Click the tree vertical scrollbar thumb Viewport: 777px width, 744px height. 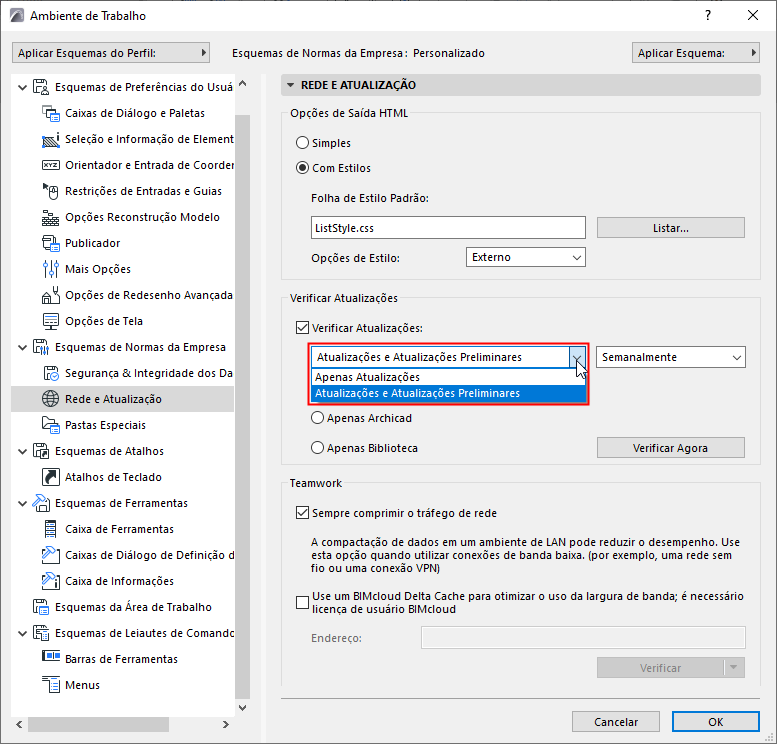(243, 405)
